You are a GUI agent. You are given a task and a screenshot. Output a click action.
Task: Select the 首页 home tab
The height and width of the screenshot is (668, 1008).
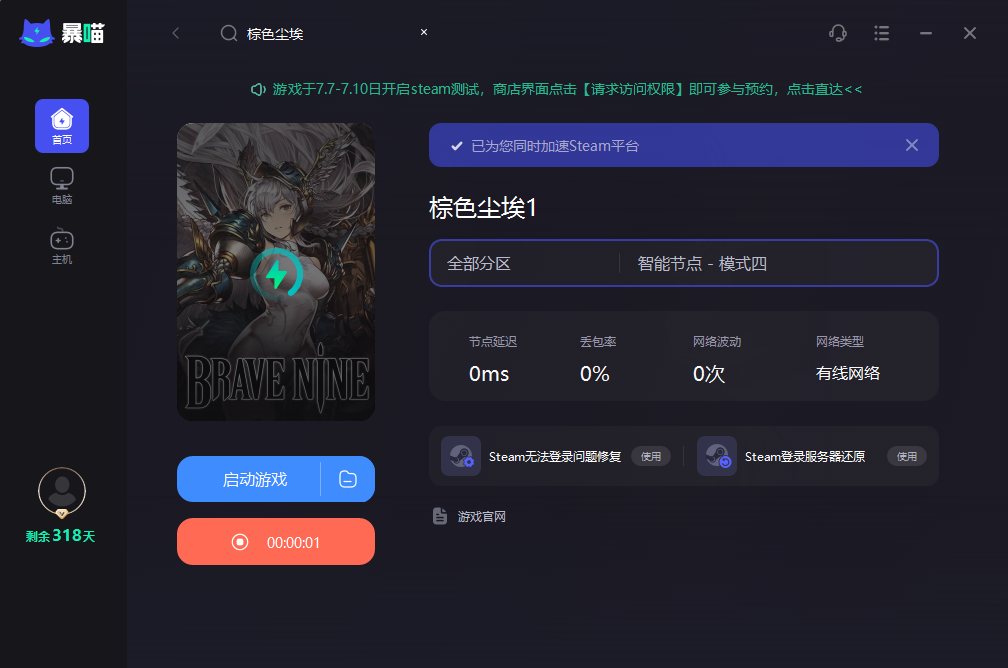pos(62,126)
